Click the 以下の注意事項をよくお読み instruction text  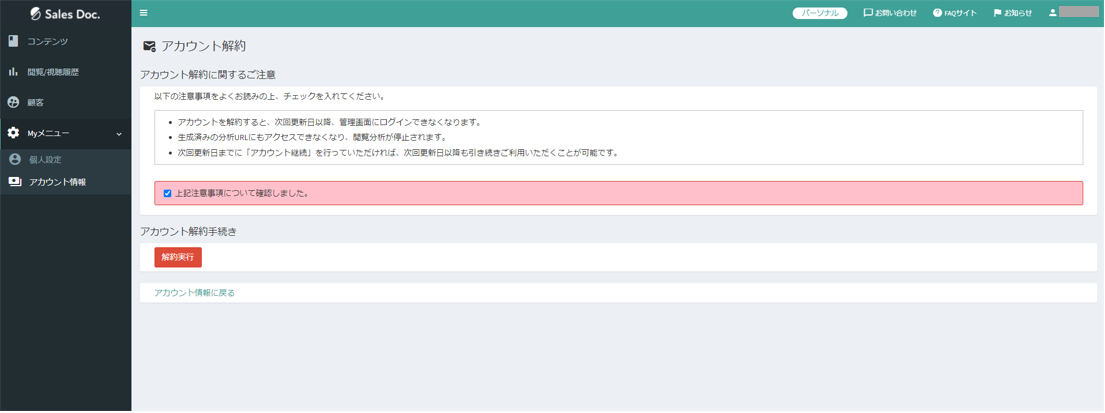click(x=270, y=96)
